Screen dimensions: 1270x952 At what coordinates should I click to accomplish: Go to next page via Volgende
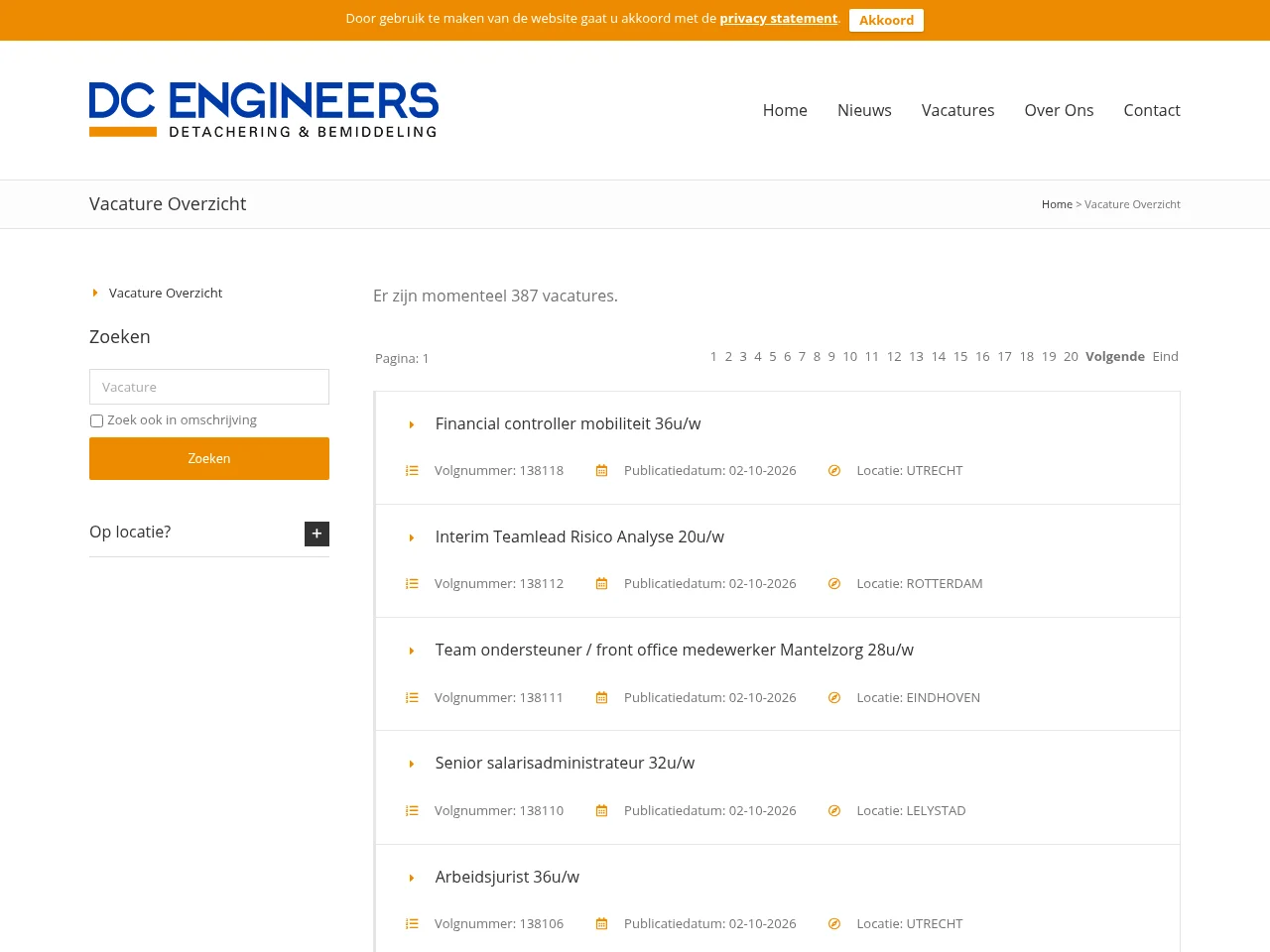point(1115,356)
